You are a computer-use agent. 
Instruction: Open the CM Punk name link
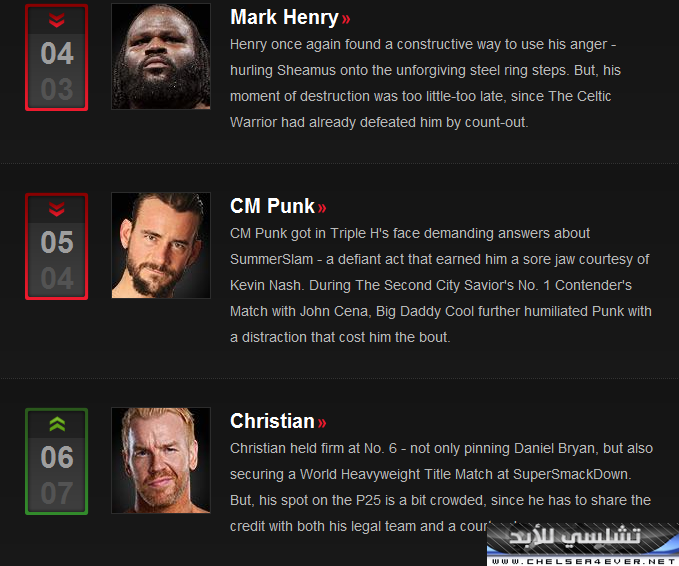[x=272, y=206]
